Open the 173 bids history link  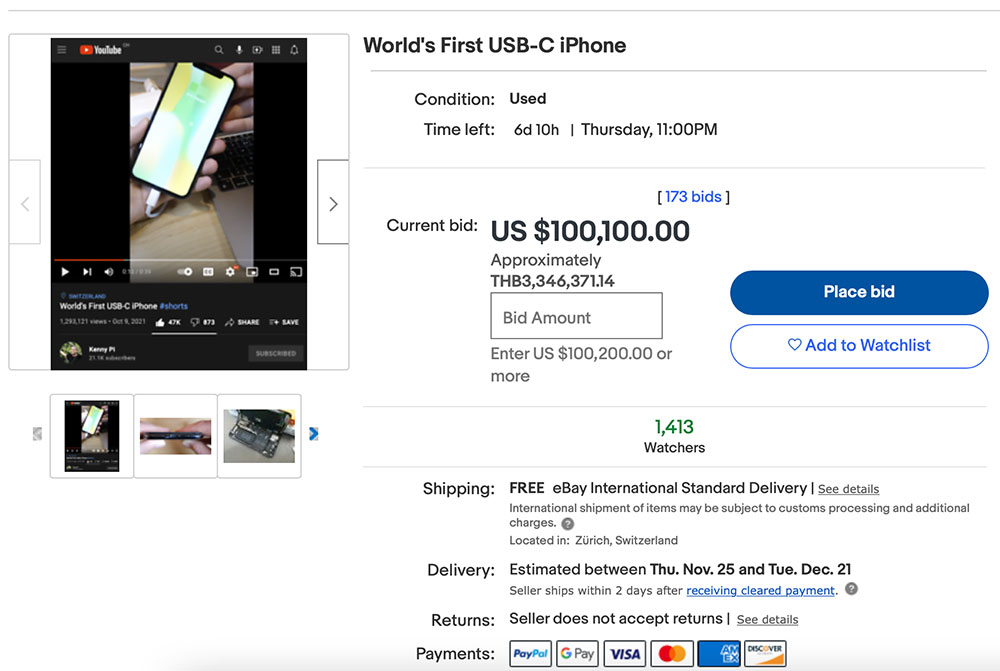tap(693, 197)
